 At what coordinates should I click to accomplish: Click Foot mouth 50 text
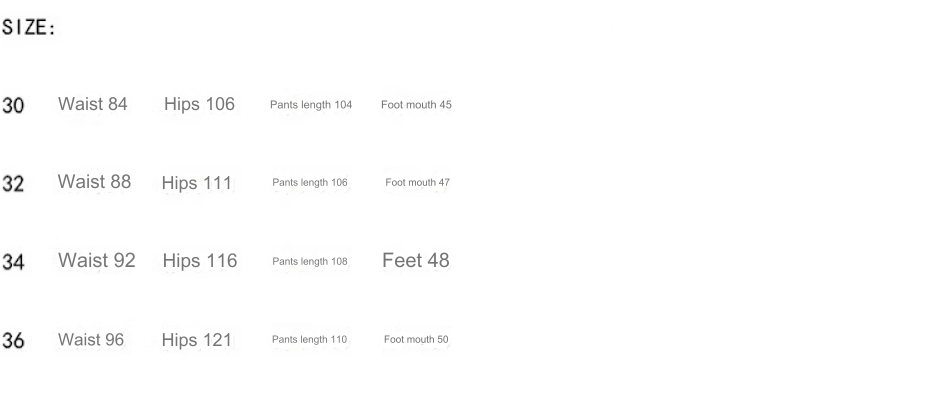(x=416, y=340)
